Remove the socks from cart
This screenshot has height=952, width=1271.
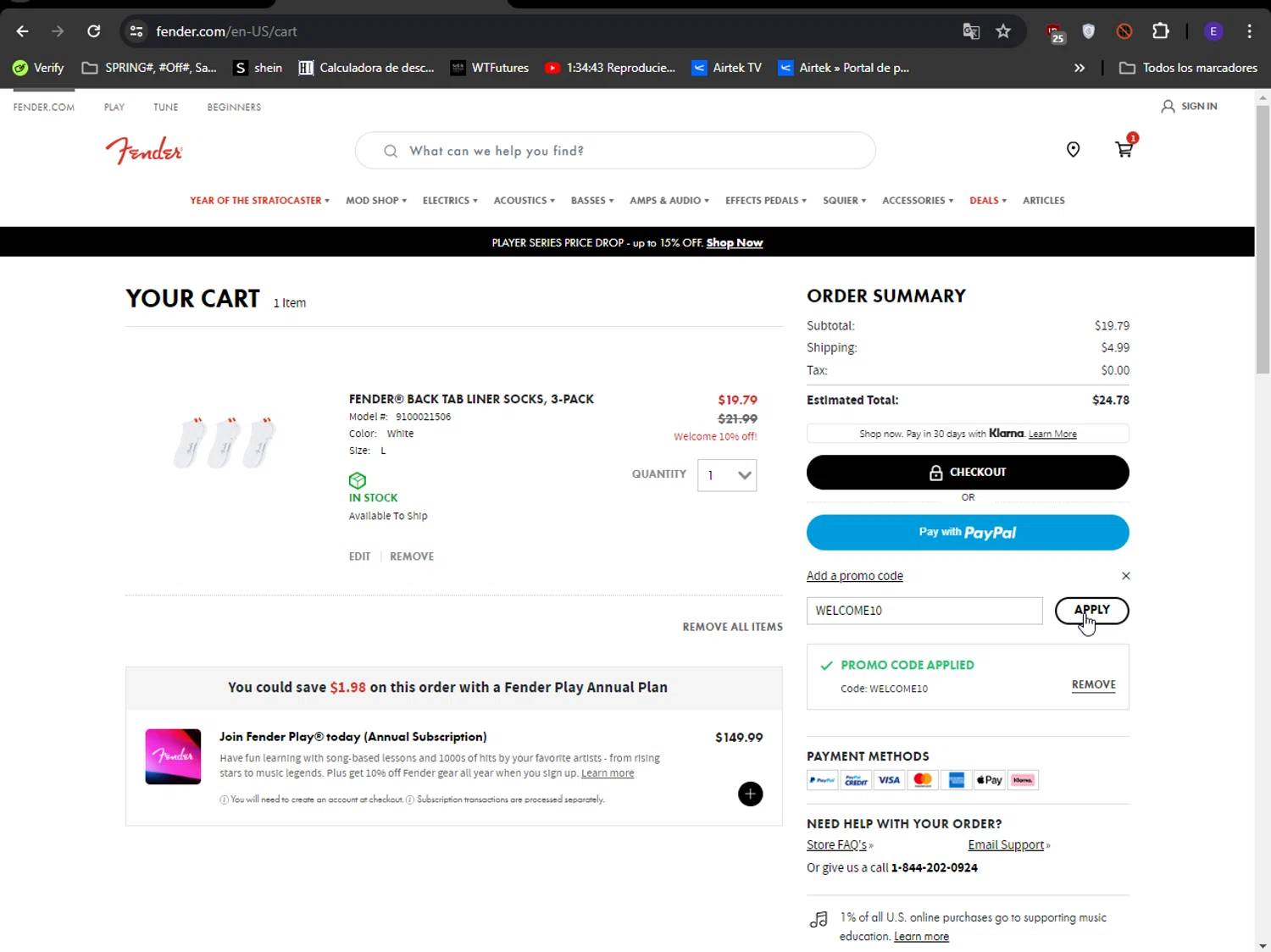[412, 556]
